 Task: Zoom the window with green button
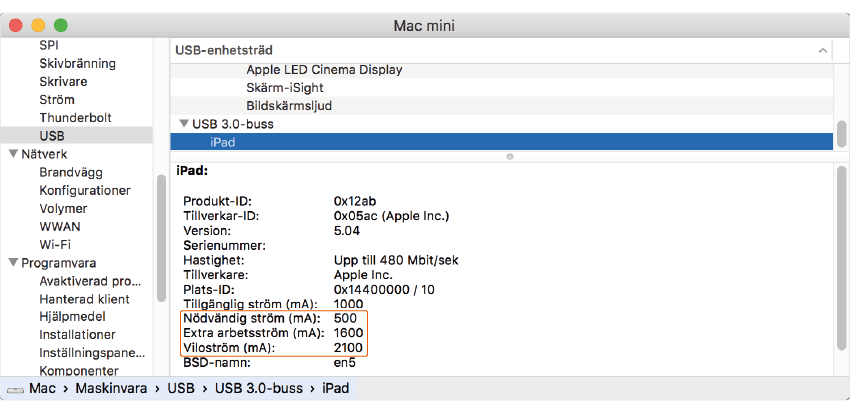[60, 25]
